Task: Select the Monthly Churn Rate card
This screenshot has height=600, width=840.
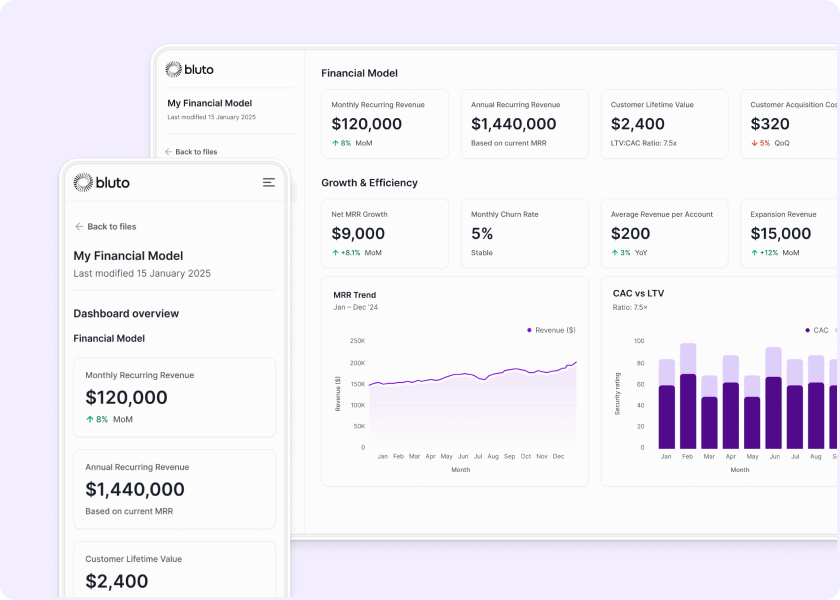Action: click(524, 233)
